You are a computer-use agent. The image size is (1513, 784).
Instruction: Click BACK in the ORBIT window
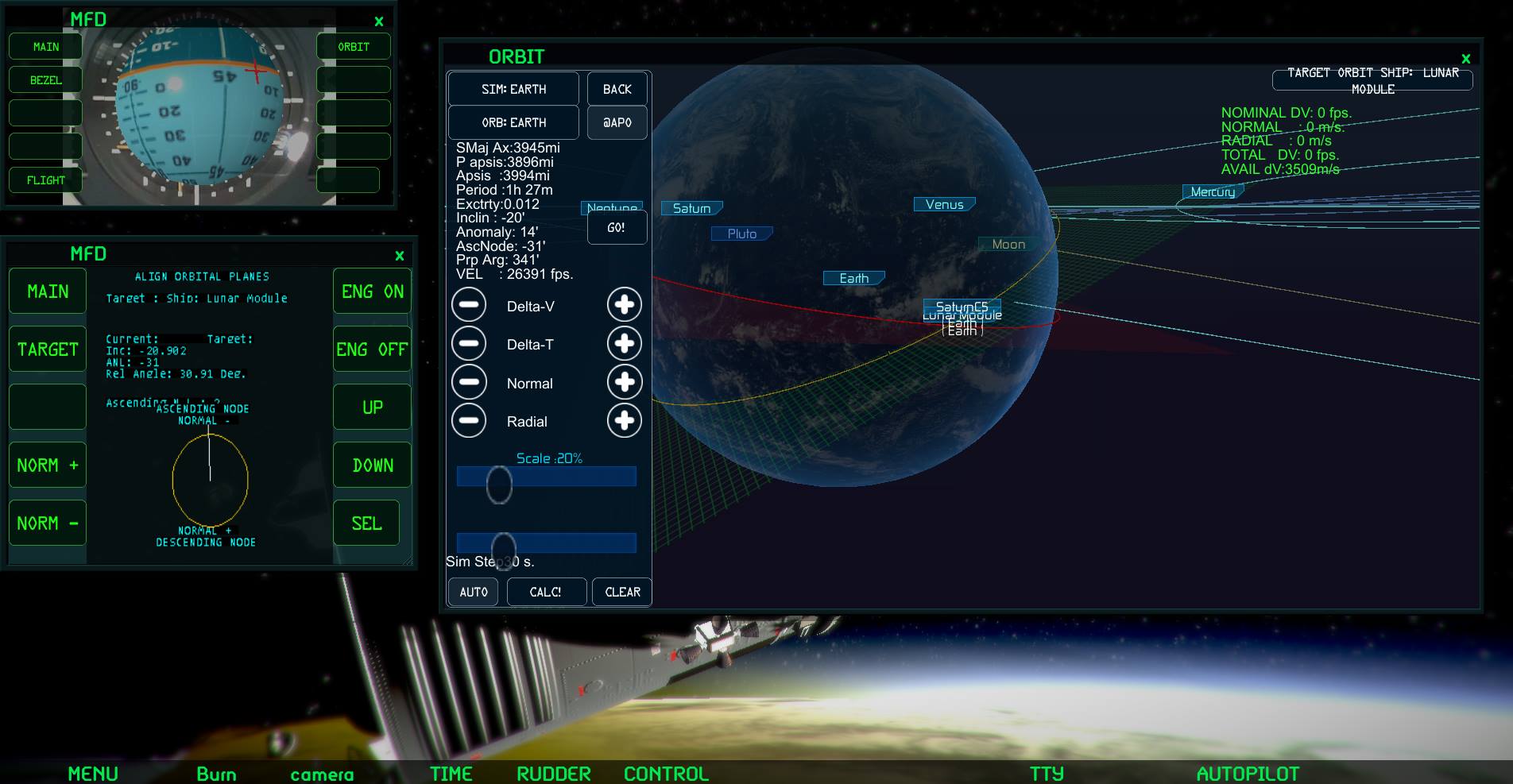click(617, 89)
